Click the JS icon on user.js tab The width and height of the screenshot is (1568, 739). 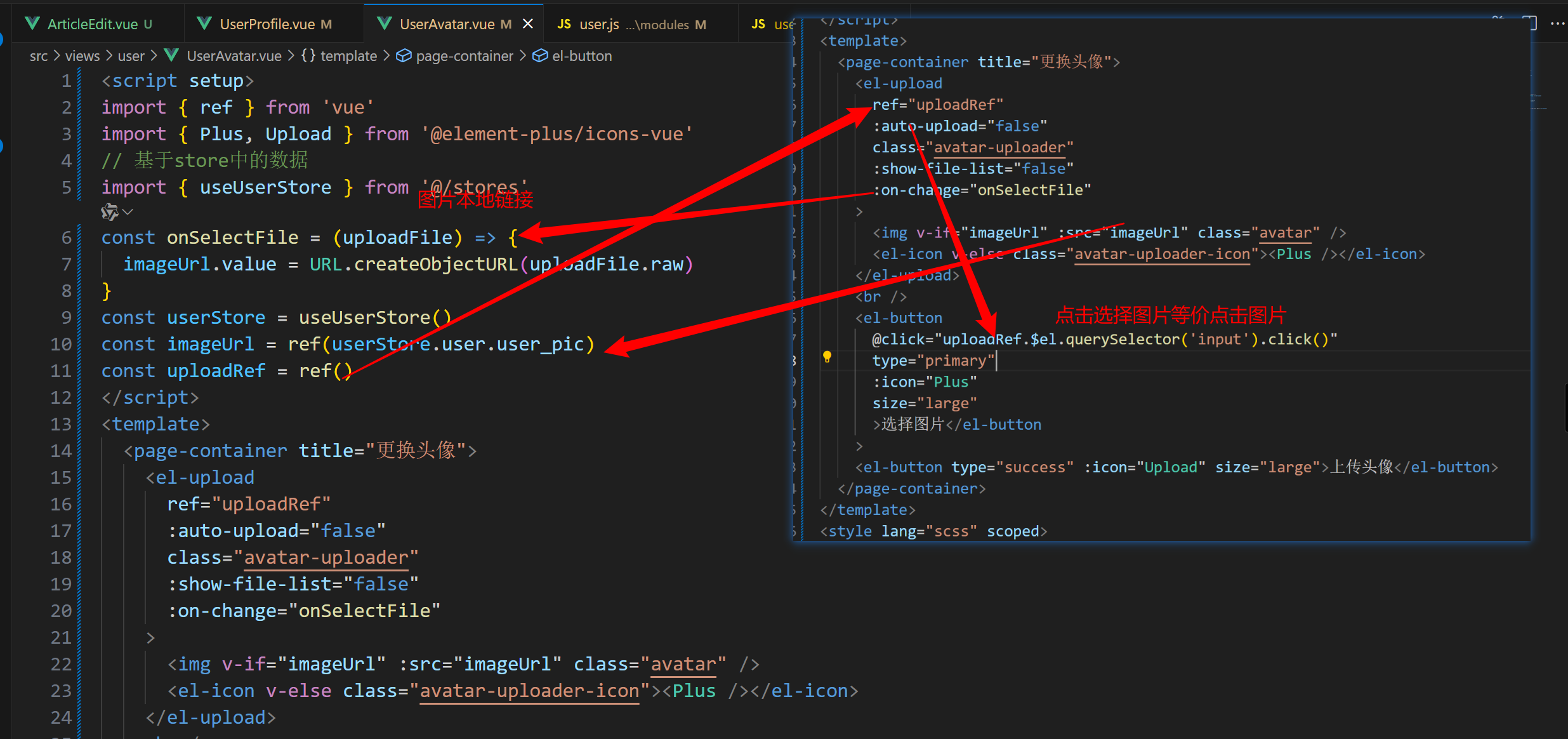(563, 24)
